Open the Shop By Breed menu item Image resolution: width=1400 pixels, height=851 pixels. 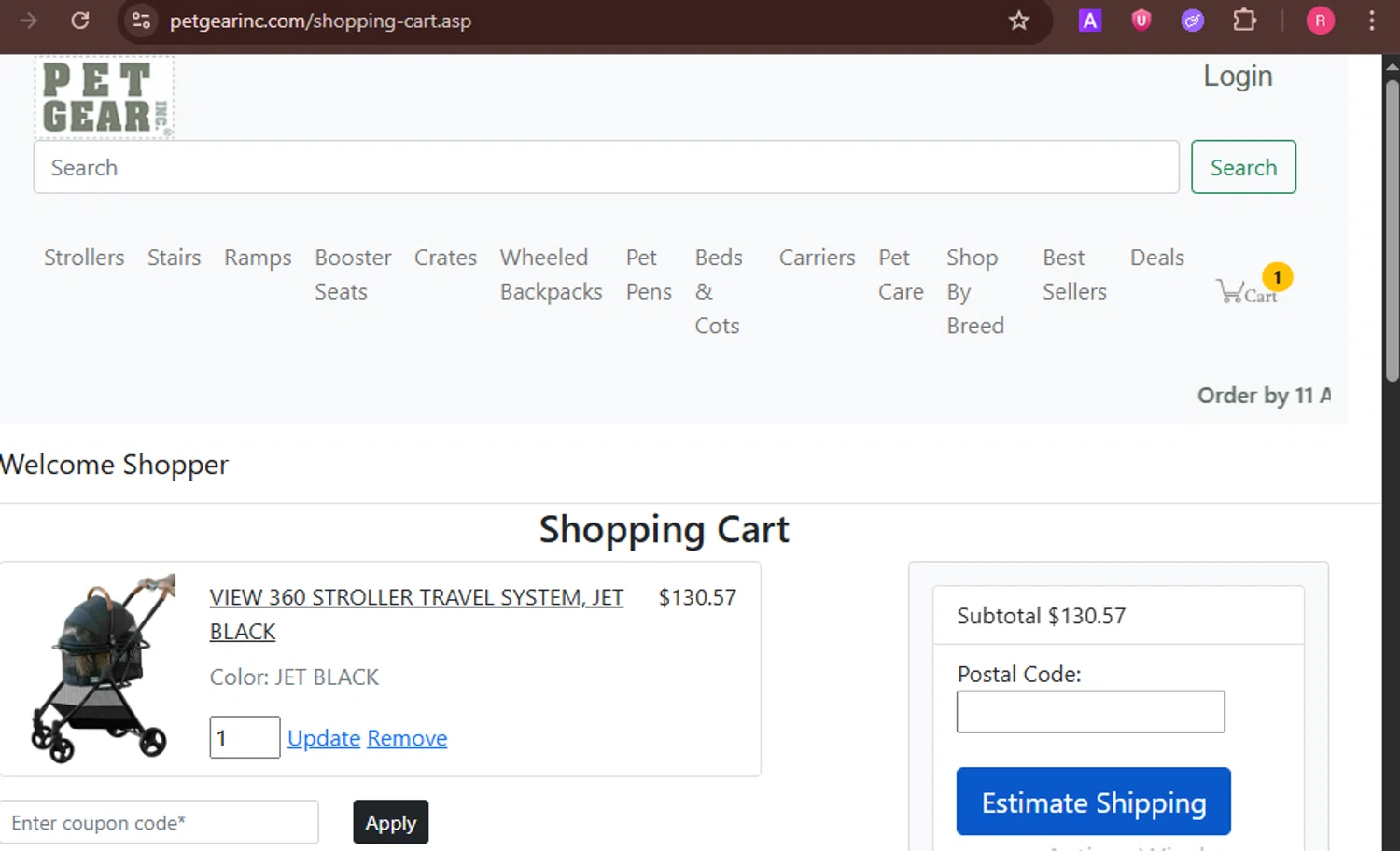click(x=975, y=291)
